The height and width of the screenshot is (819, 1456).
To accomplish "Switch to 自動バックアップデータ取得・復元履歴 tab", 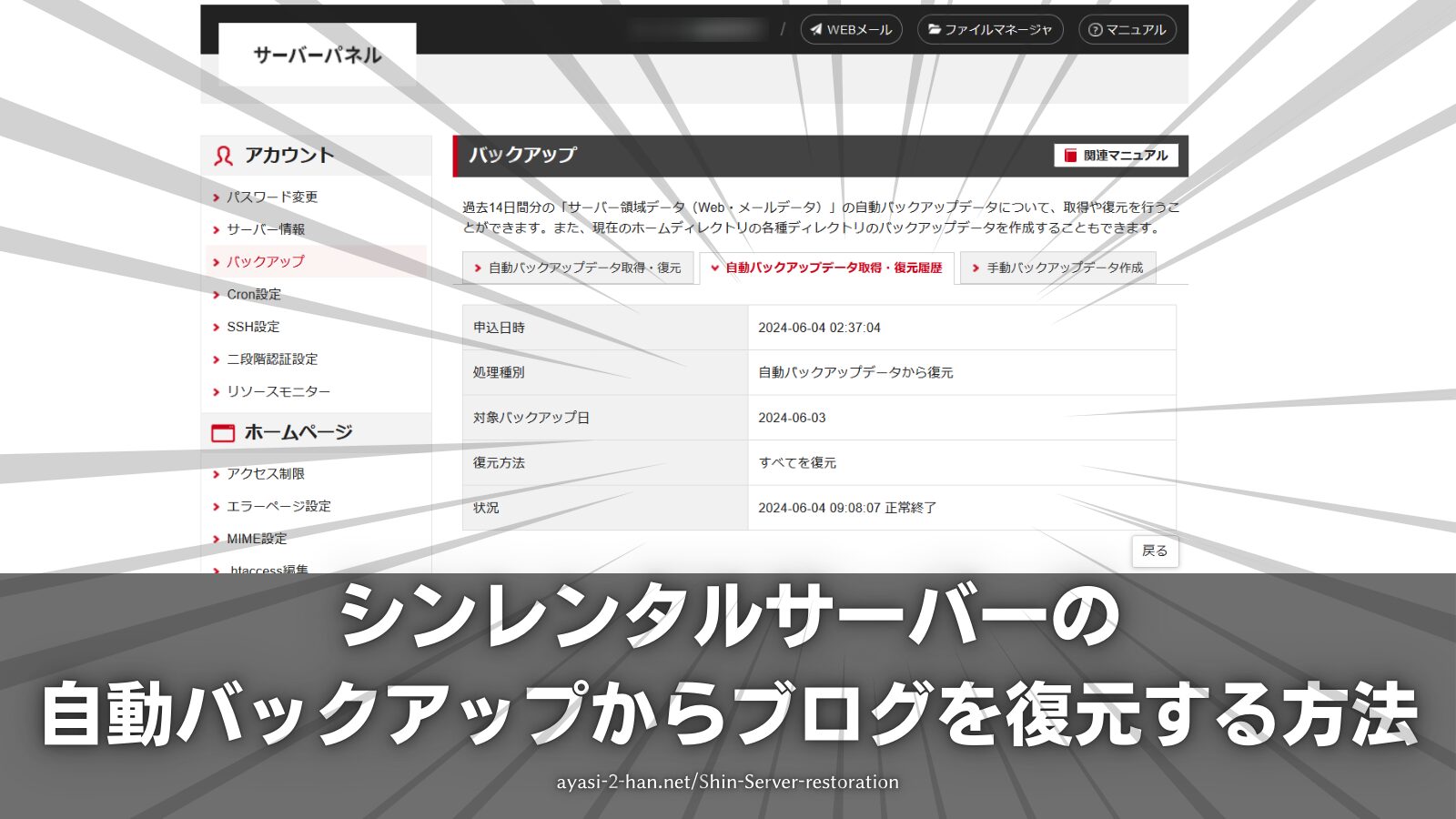I will pyautogui.click(x=826, y=268).
